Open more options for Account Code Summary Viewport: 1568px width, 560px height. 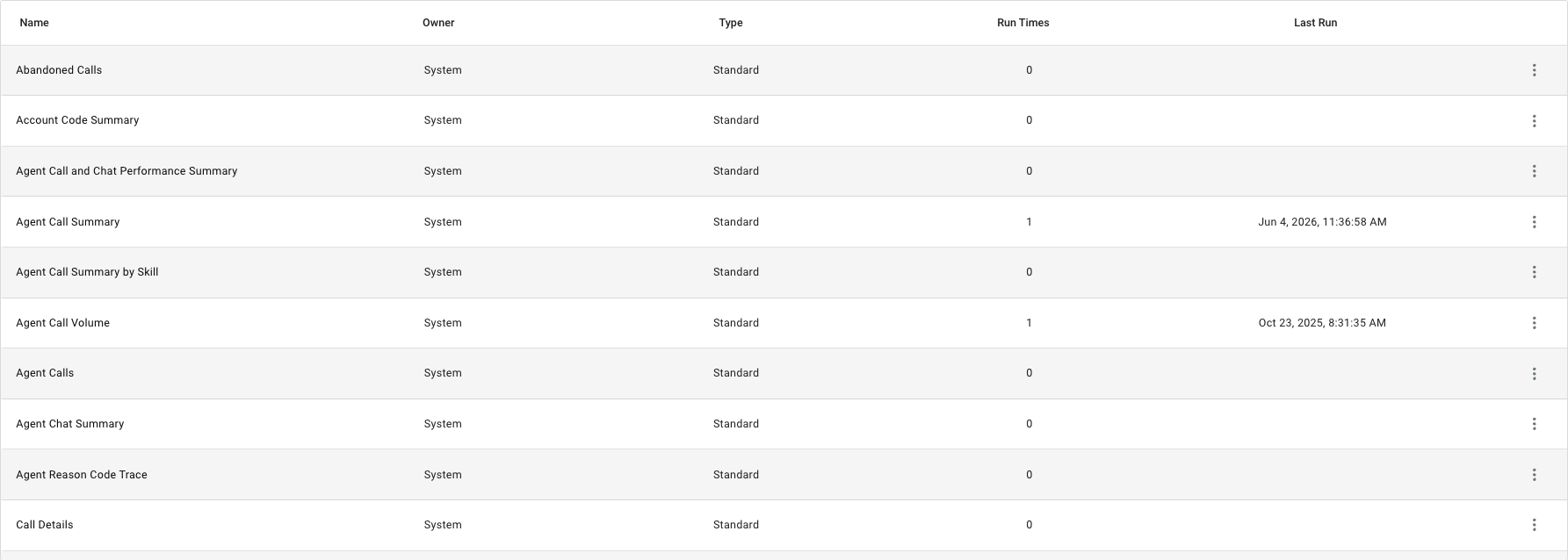[1534, 121]
